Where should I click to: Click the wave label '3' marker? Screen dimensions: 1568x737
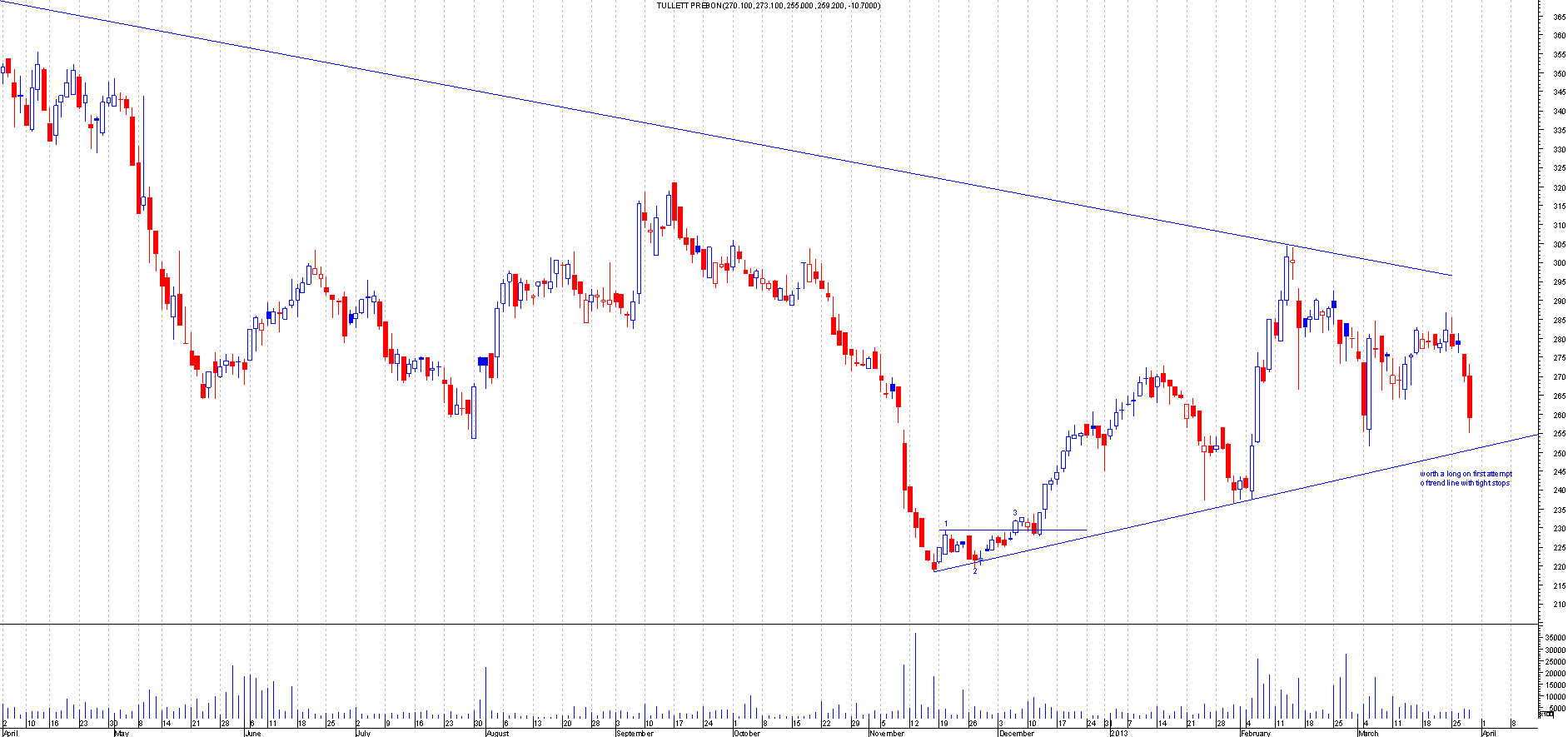click(x=1014, y=513)
